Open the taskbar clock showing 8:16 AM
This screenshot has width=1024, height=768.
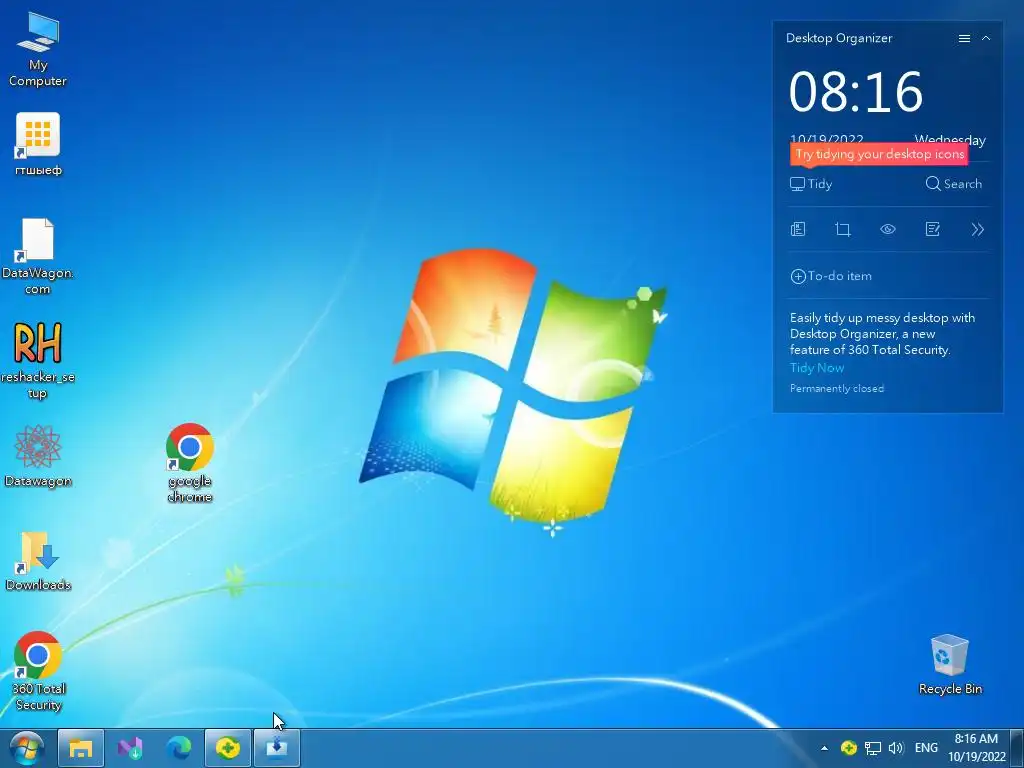click(x=976, y=748)
